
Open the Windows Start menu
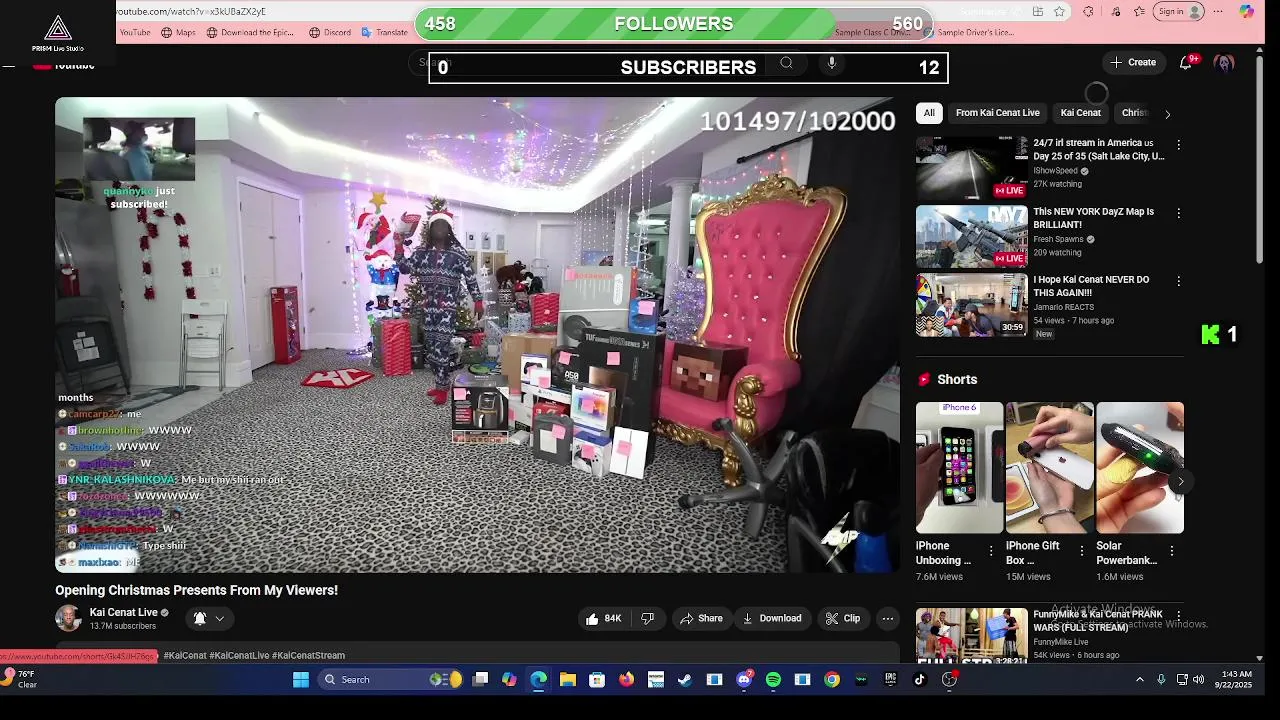click(x=301, y=679)
